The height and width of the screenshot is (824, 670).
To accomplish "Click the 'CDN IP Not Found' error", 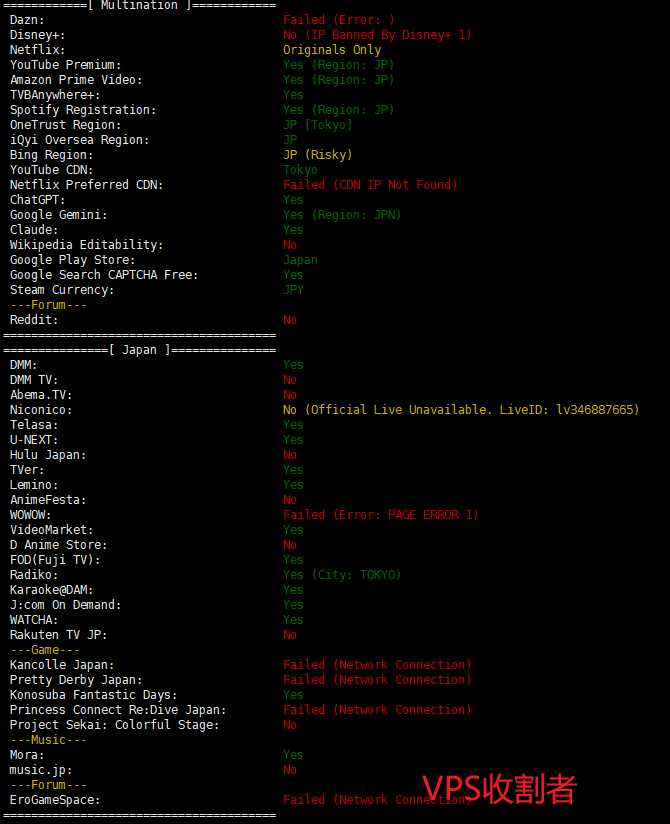I will pos(370,185).
